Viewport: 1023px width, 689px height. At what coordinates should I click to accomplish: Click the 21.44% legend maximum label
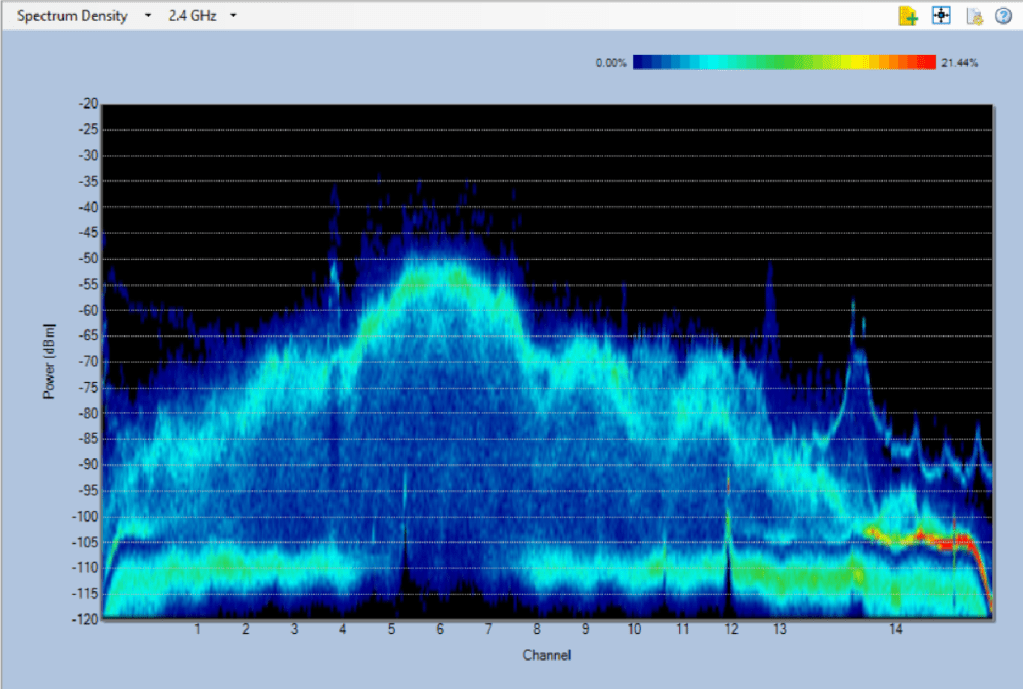(959, 63)
